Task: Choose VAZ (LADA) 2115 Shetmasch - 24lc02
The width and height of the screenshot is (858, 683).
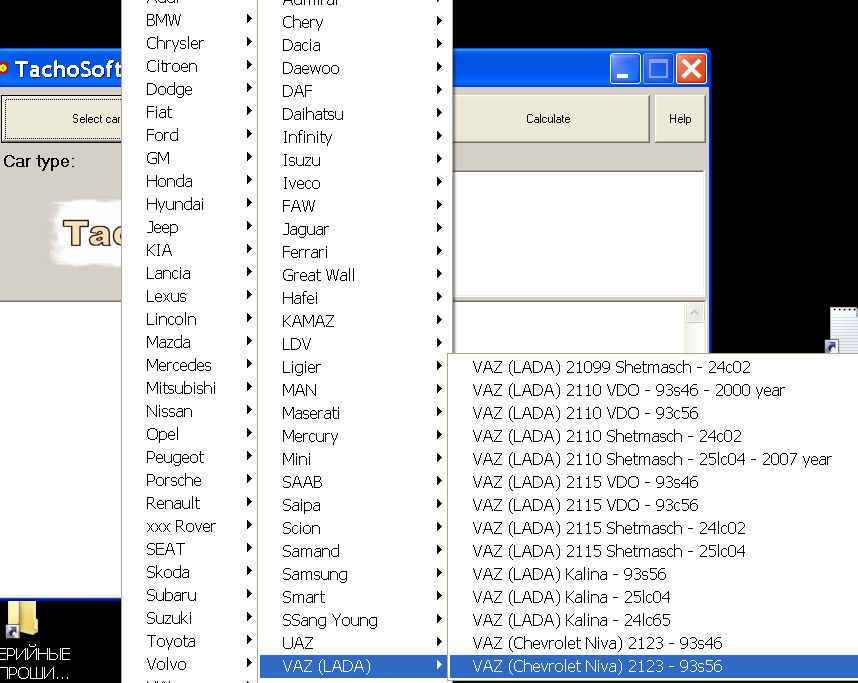Action: pyautogui.click(x=654, y=528)
